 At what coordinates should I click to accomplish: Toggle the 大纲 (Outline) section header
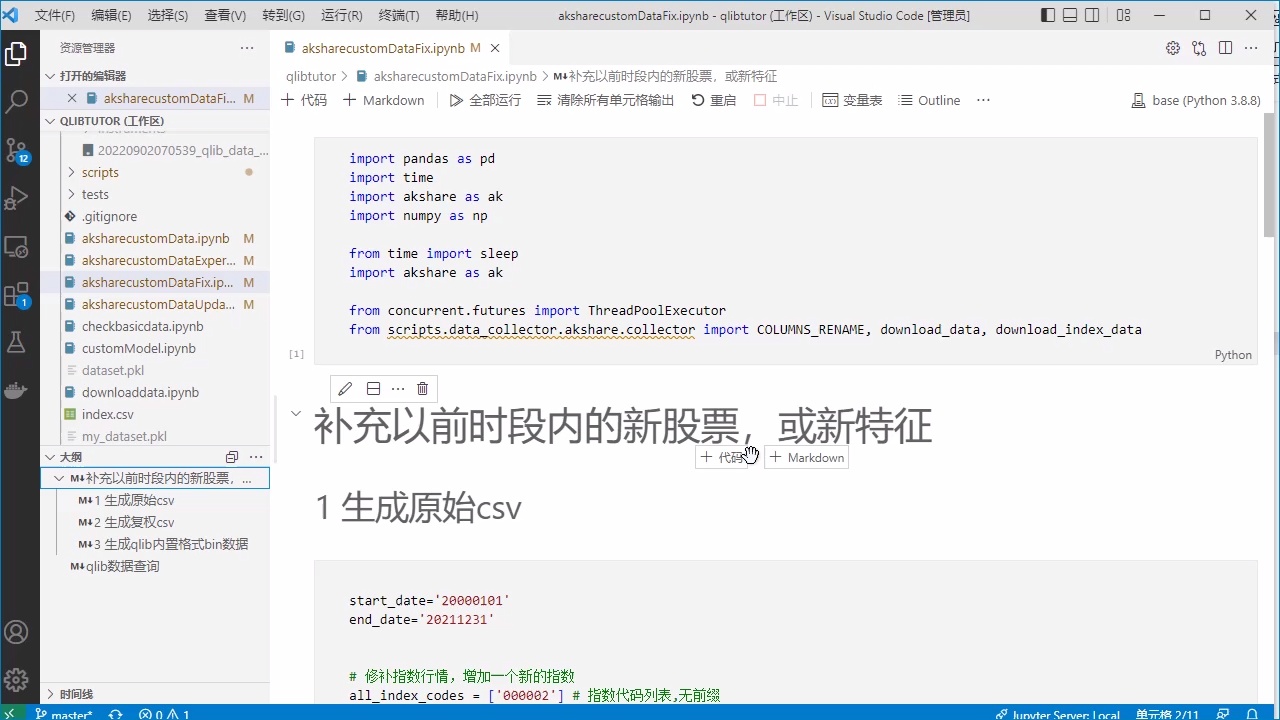tap(70, 456)
